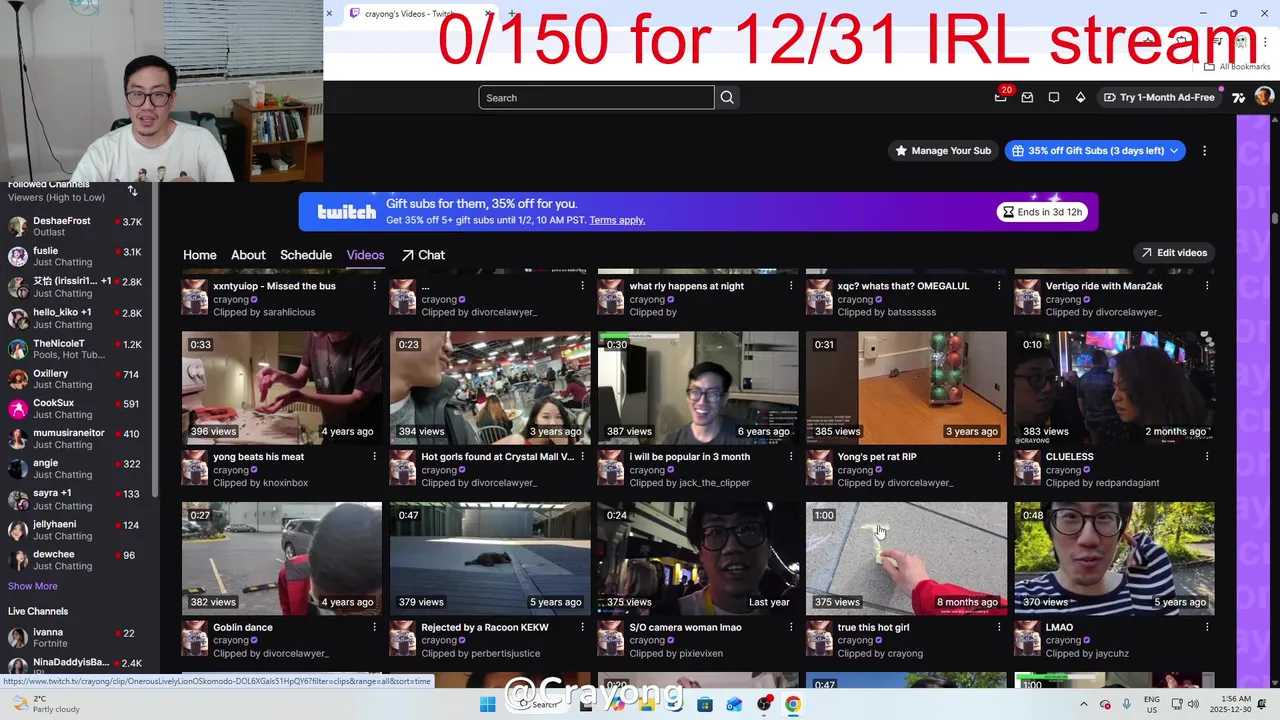The height and width of the screenshot is (720, 1280).
Task: Play the 'Goblin dance' clip thumbnail
Action: (282, 558)
